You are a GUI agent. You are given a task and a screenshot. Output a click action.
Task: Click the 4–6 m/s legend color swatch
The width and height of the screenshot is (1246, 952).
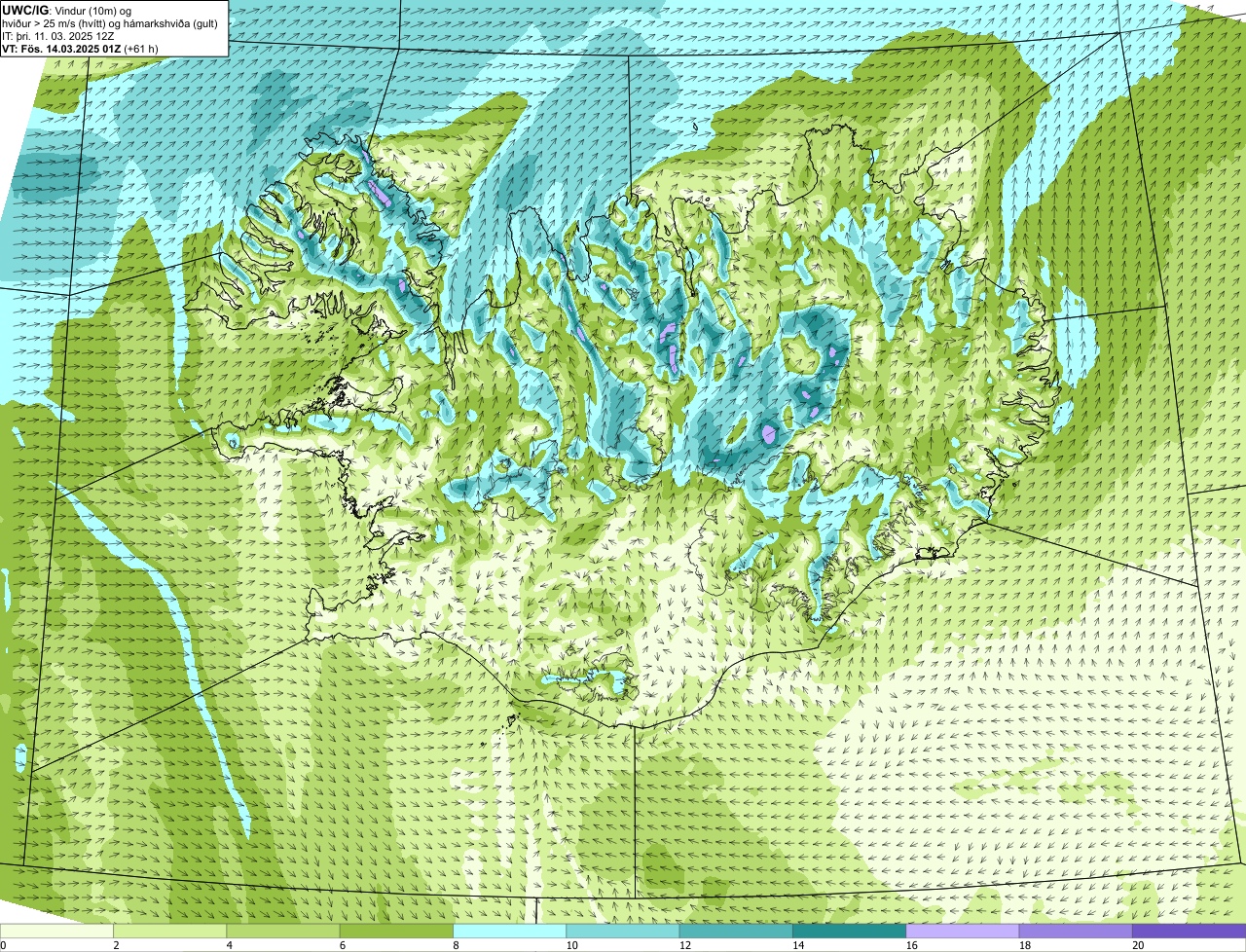(x=283, y=931)
